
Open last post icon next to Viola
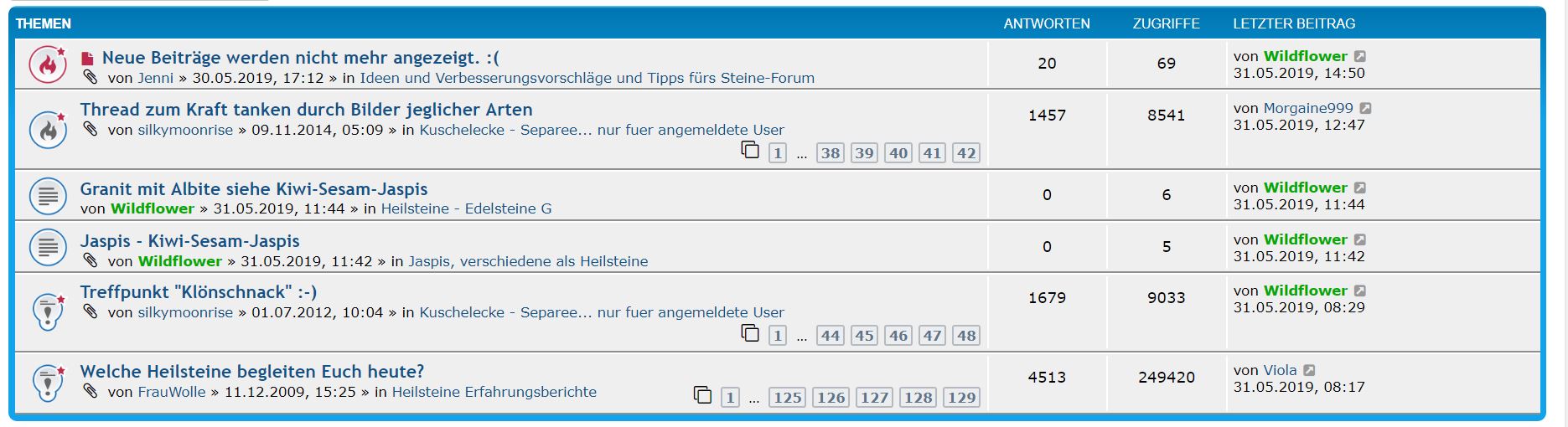[x=1309, y=370]
